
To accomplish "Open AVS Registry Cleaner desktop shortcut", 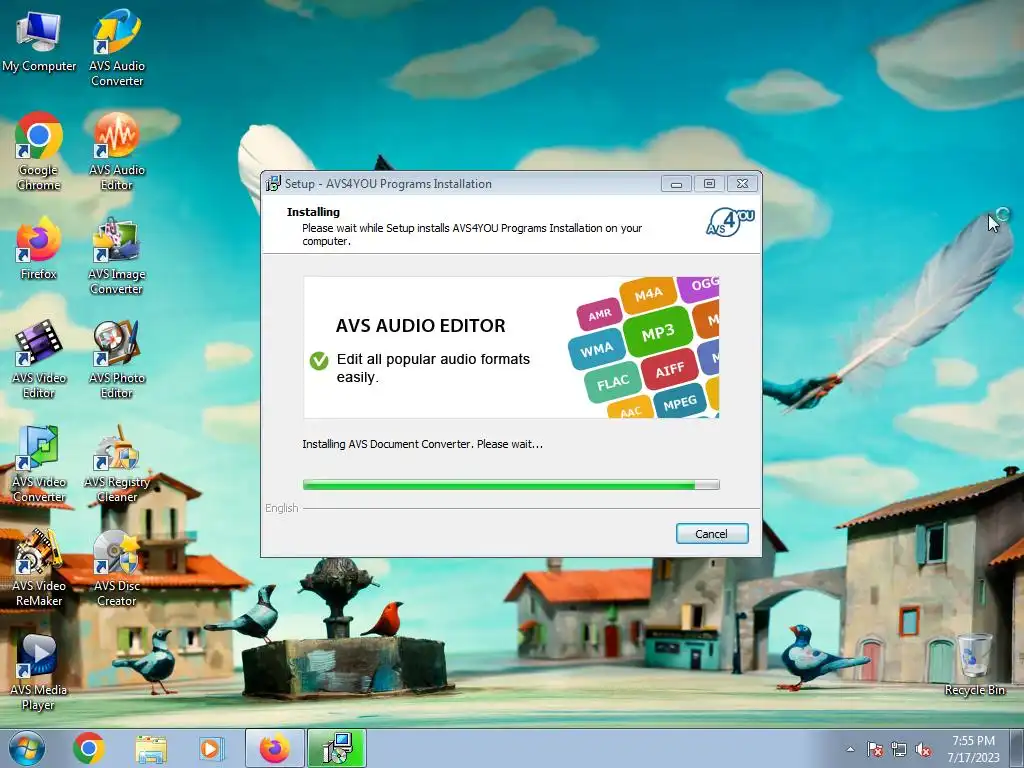I will coord(117,464).
